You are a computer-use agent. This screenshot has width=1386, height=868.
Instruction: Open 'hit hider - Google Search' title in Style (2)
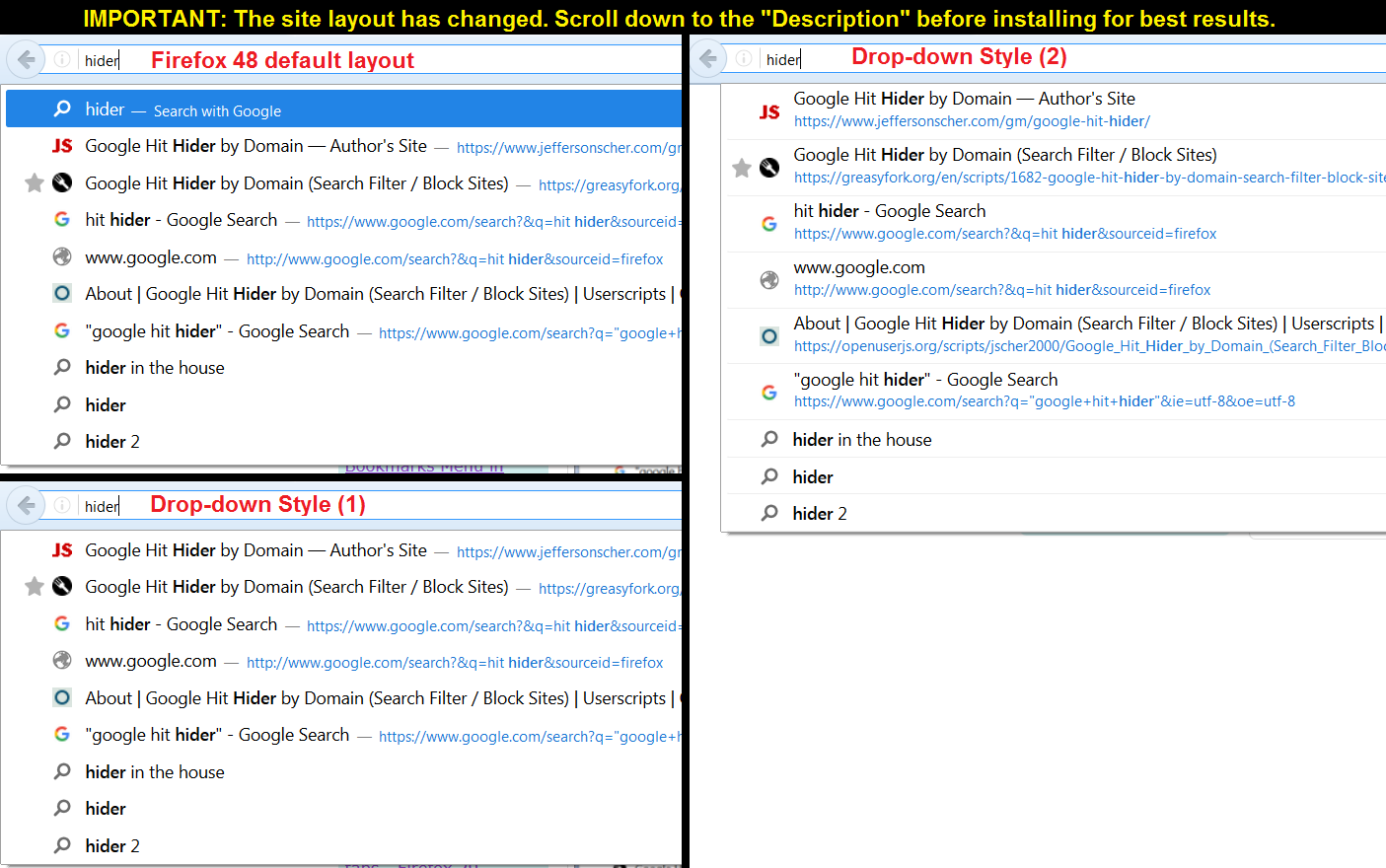(890, 211)
